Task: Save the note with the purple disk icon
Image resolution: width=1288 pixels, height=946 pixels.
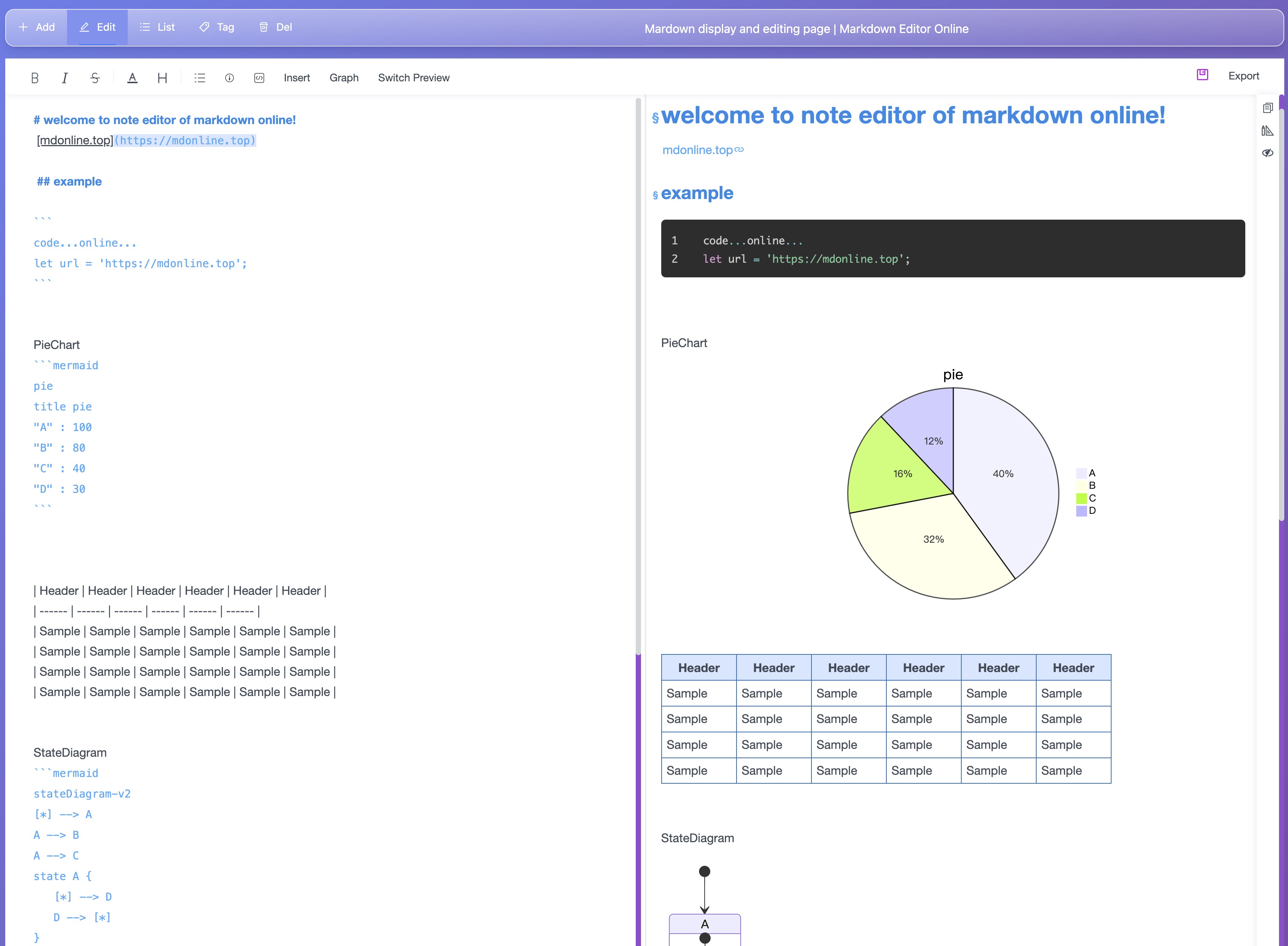Action: click(1202, 75)
